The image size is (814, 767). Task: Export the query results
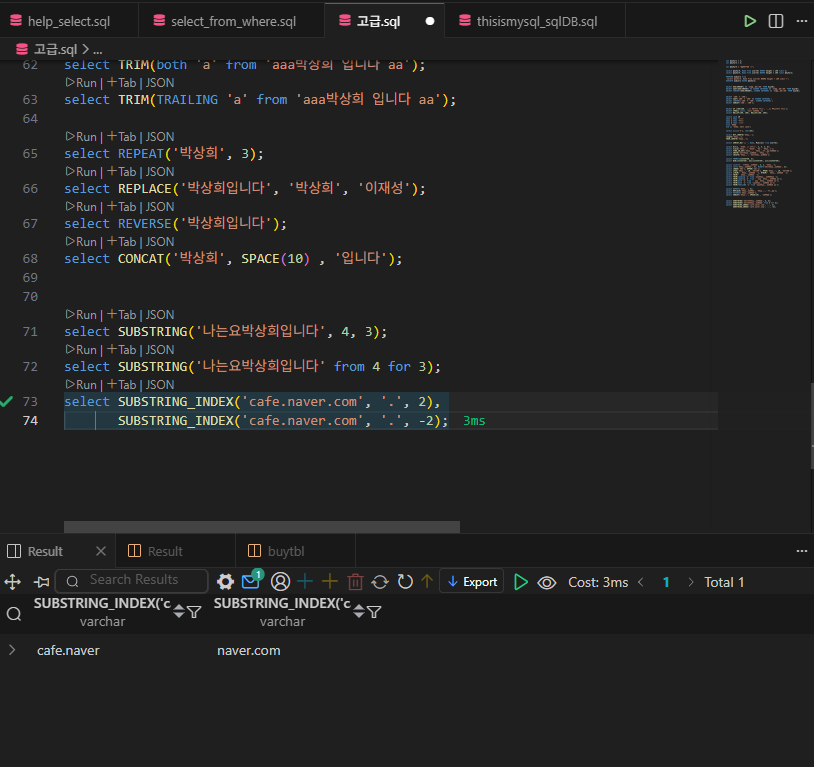pyautogui.click(x=471, y=582)
